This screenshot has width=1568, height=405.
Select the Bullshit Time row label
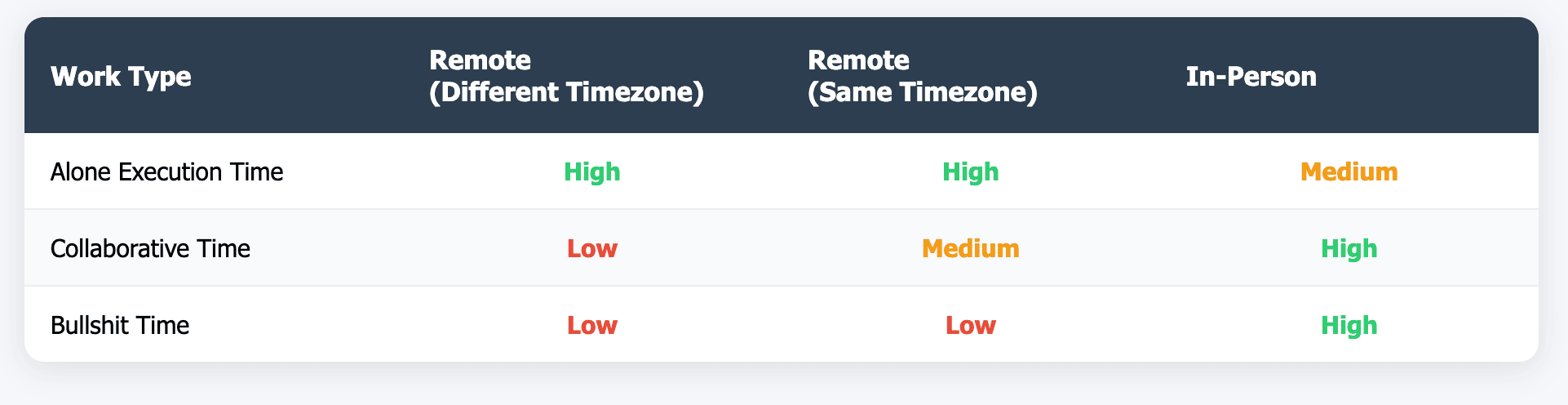pos(120,325)
